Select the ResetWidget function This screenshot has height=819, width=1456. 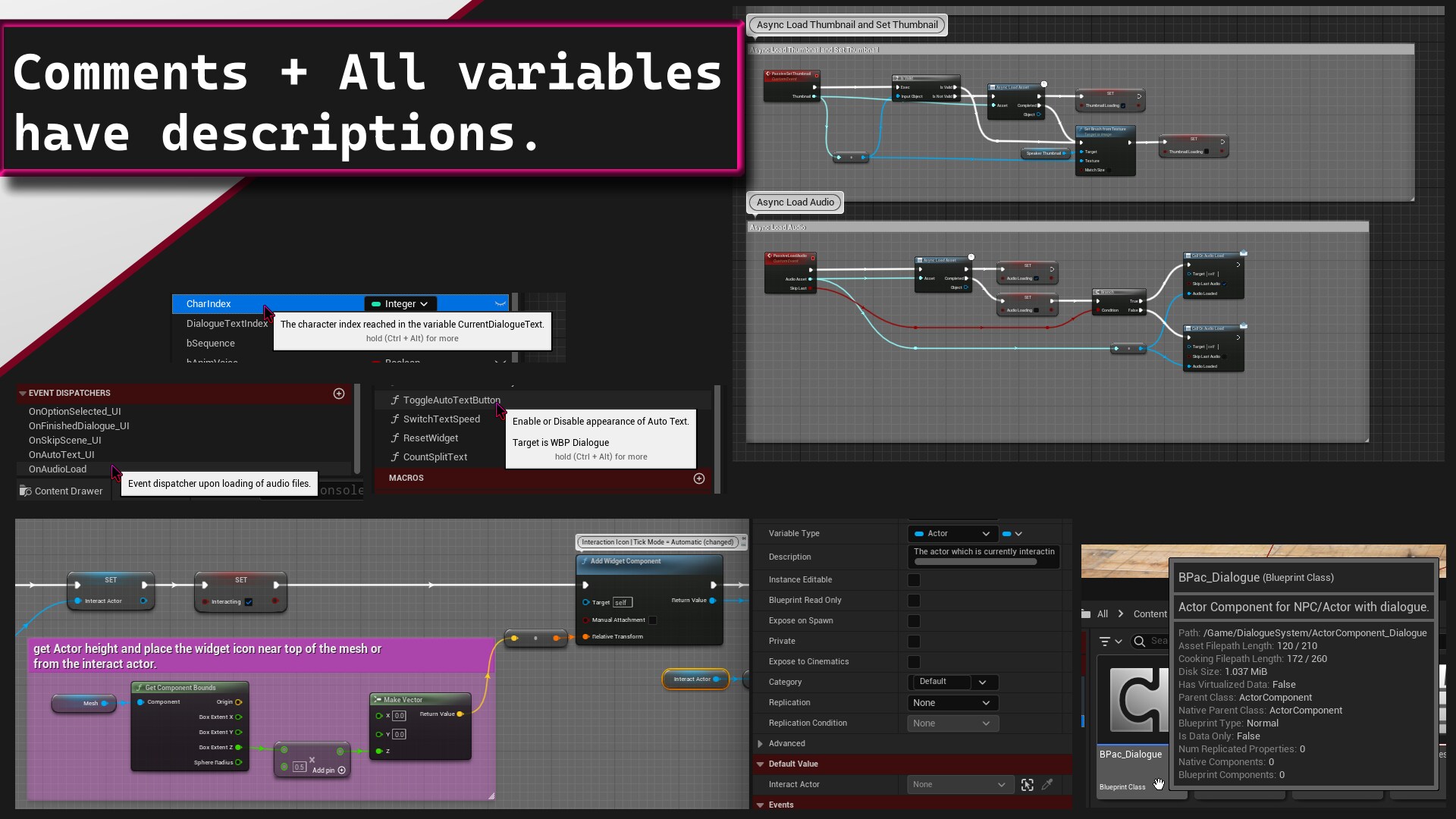pos(430,438)
